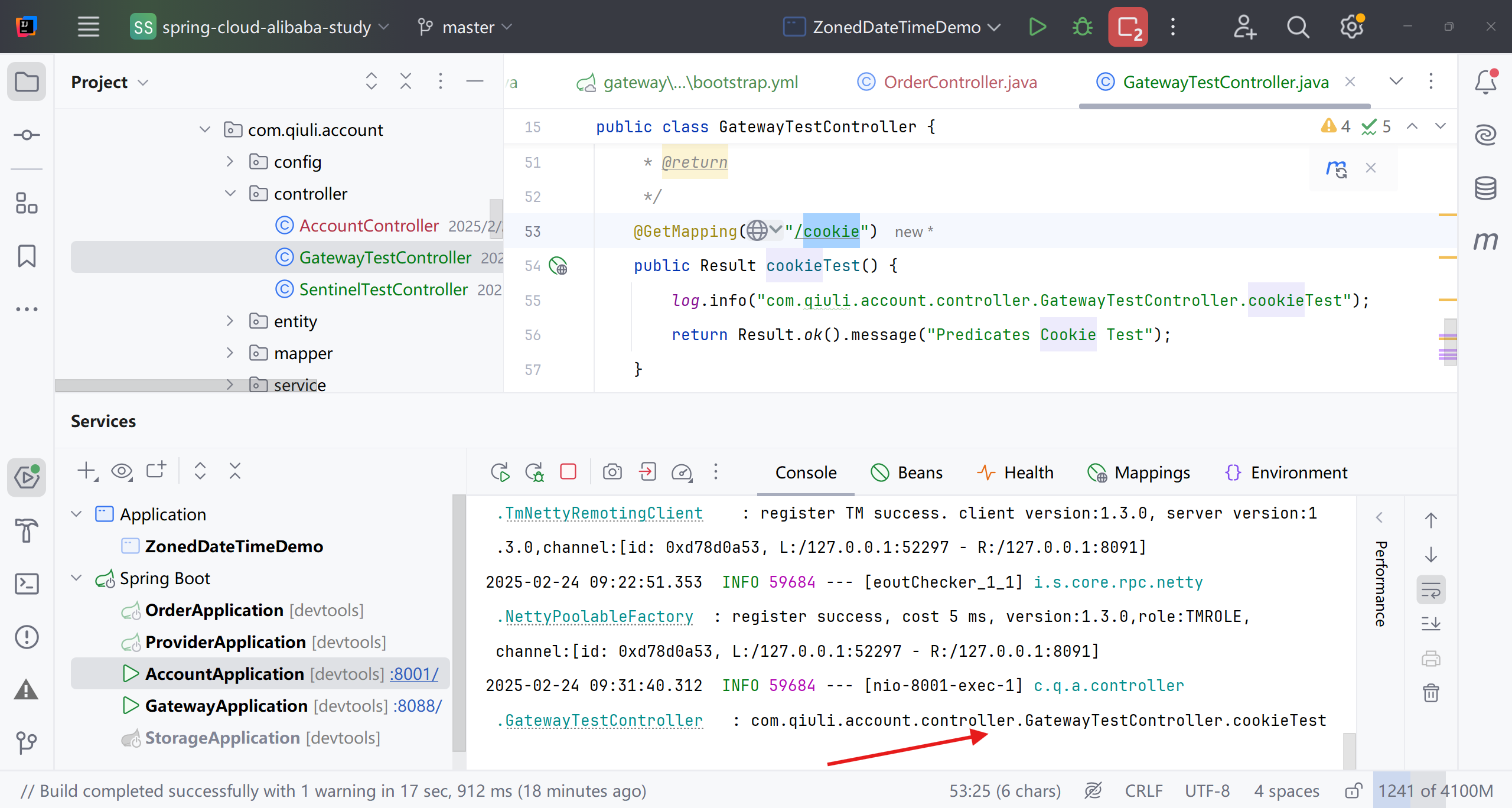The height and width of the screenshot is (808, 1512).
Task: Open the :8088/ link for GatewayApplication
Action: 418,705
